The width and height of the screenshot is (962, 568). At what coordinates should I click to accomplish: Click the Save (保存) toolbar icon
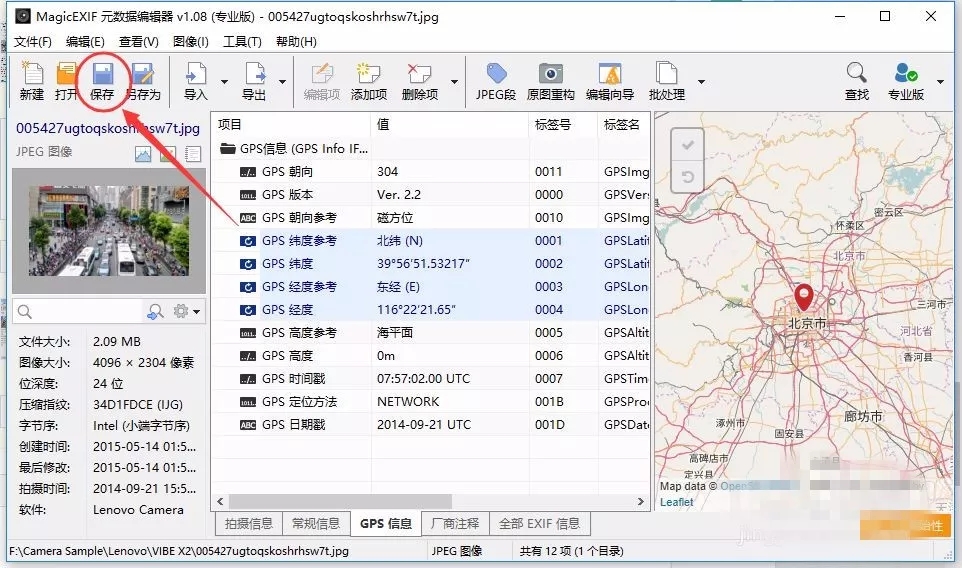click(x=102, y=74)
